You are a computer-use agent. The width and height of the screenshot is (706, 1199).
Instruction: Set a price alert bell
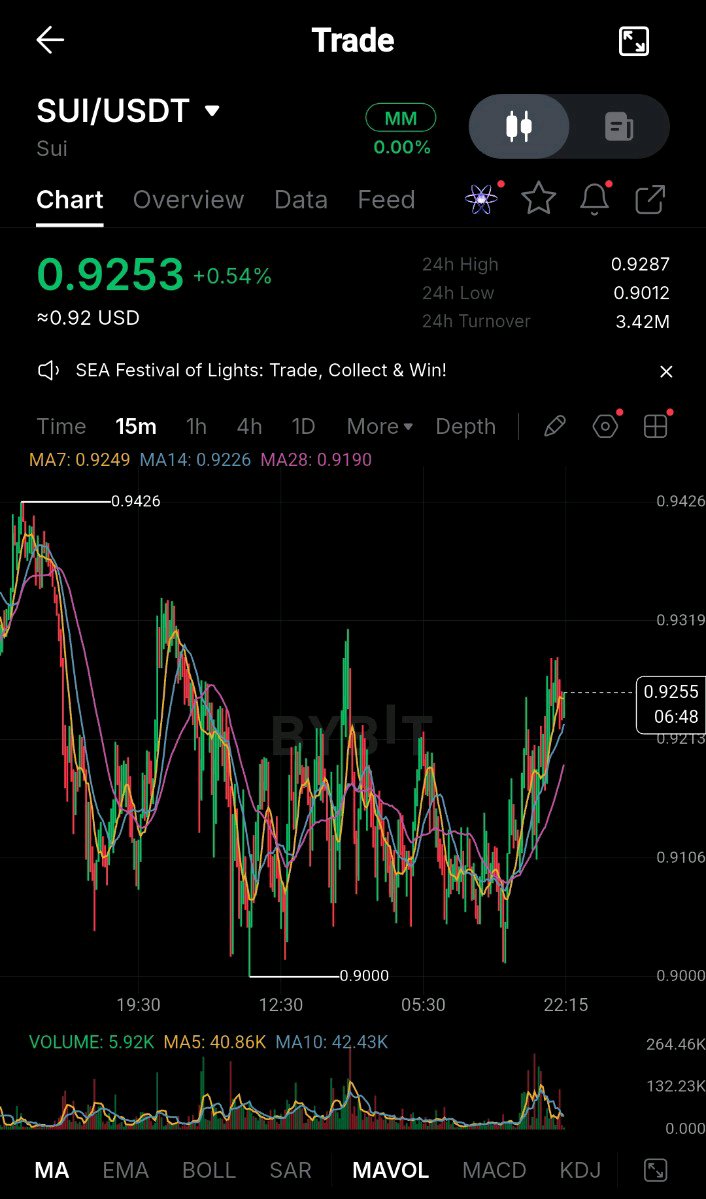coord(594,200)
